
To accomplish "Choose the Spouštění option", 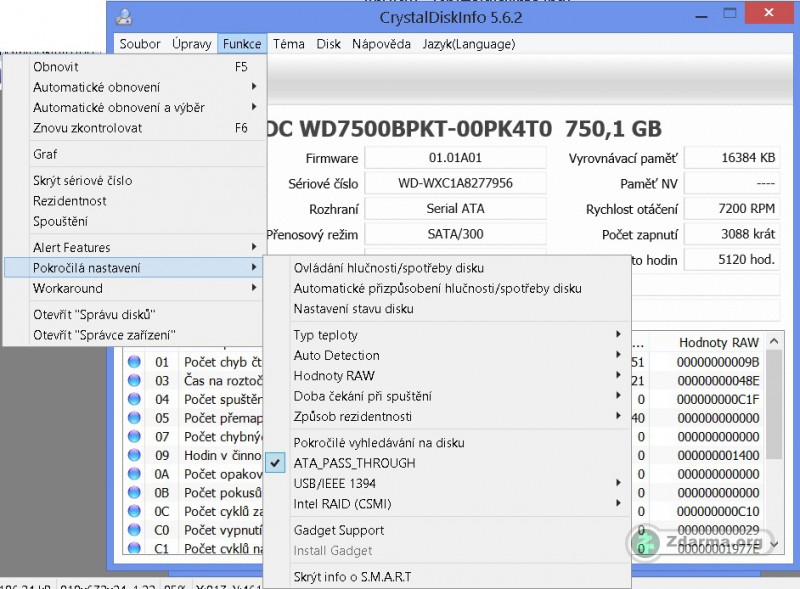I will point(135,222).
